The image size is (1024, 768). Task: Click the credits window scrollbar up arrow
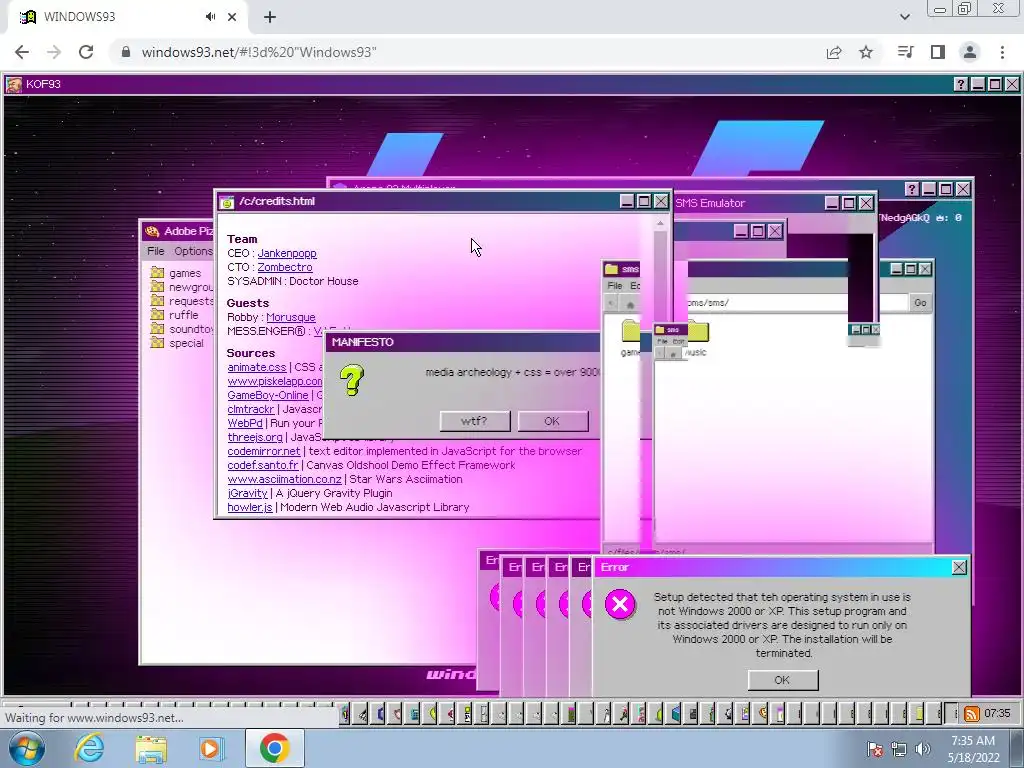pos(660,223)
